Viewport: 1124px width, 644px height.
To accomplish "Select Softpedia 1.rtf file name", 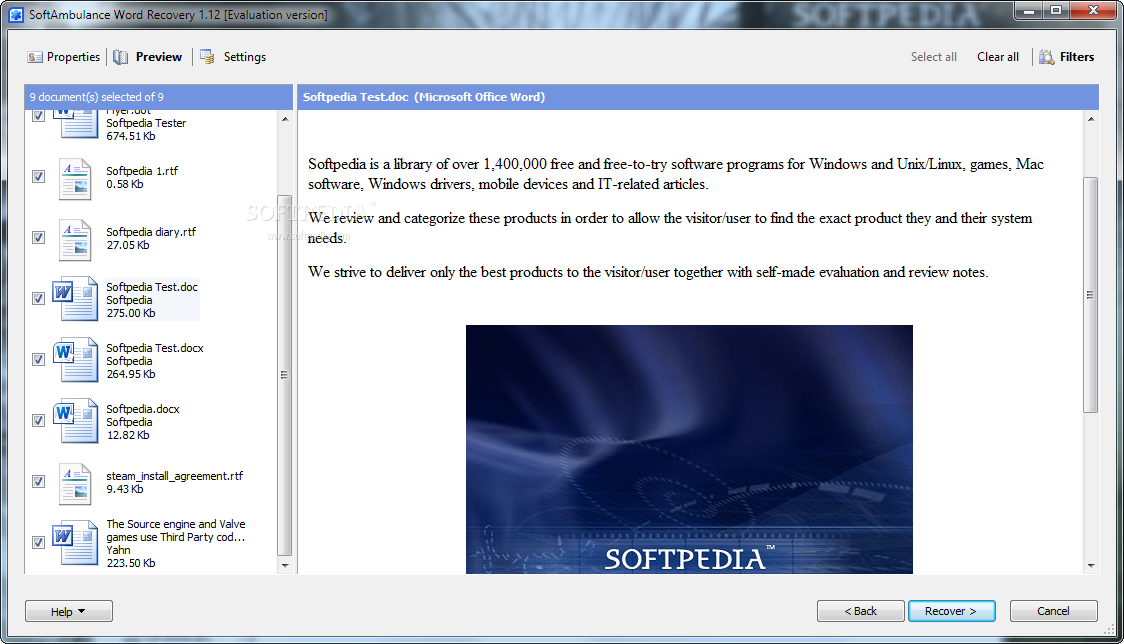I will [x=142, y=171].
